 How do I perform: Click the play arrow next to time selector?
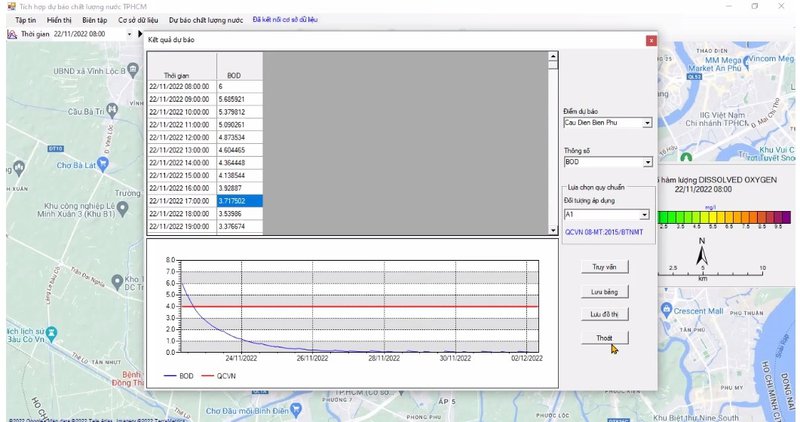coord(140,34)
